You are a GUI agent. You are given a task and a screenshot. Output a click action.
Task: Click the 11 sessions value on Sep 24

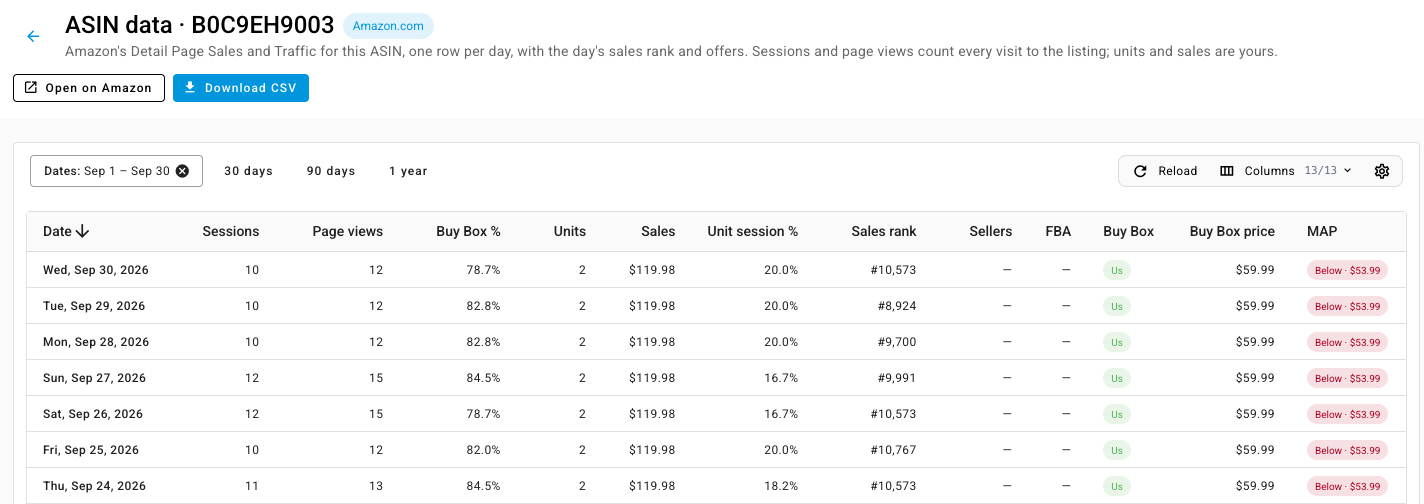tap(252, 486)
